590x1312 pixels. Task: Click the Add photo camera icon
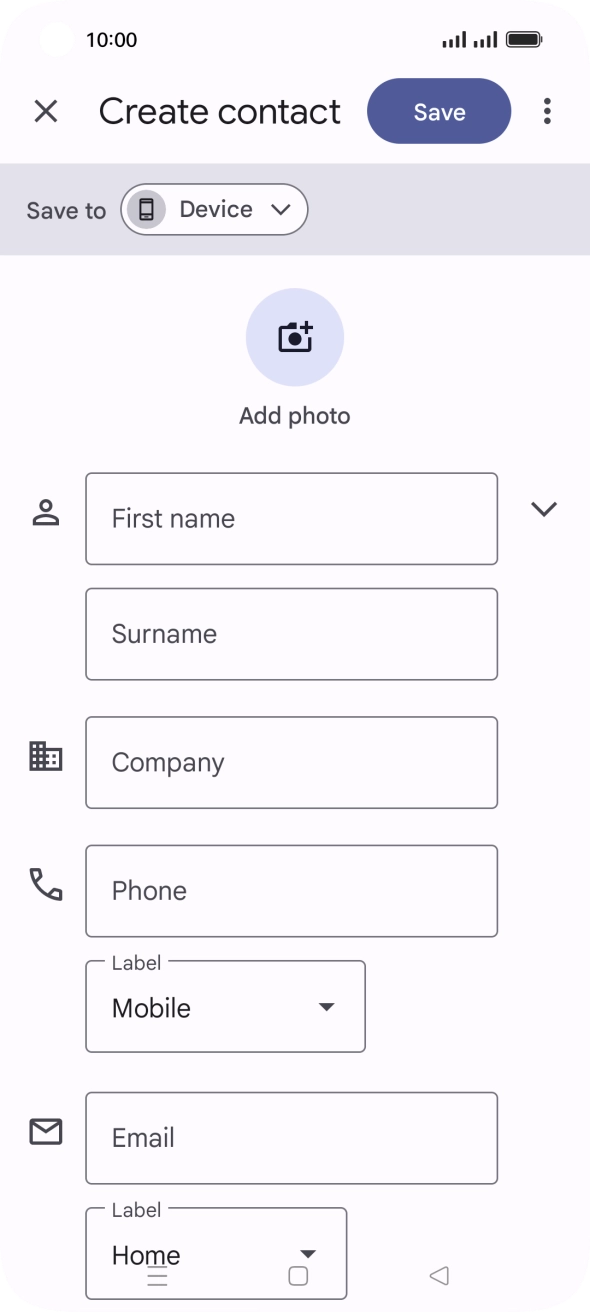coord(295,337)
